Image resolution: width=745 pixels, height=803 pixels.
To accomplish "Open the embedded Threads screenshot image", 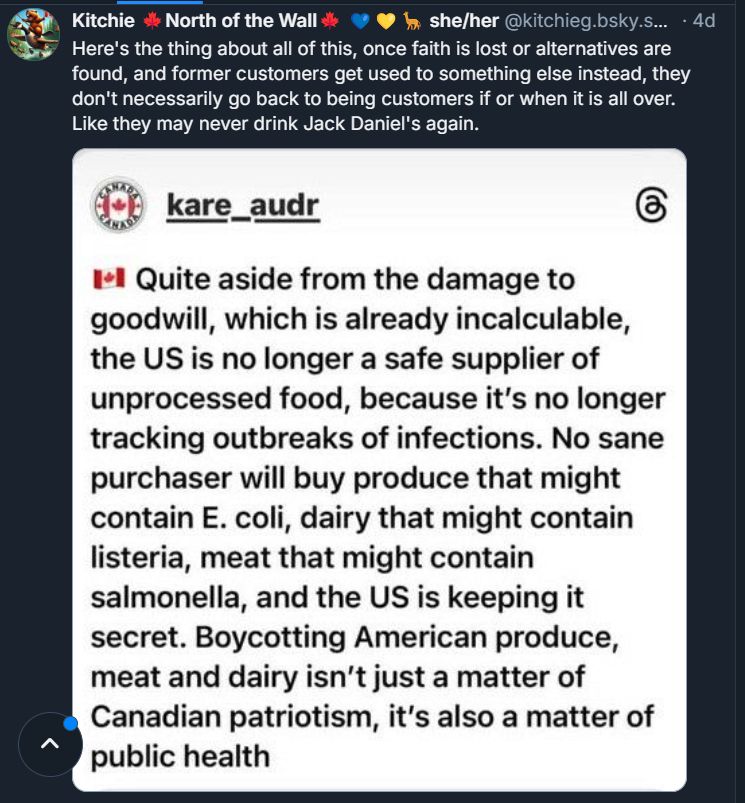I will 379,470.
